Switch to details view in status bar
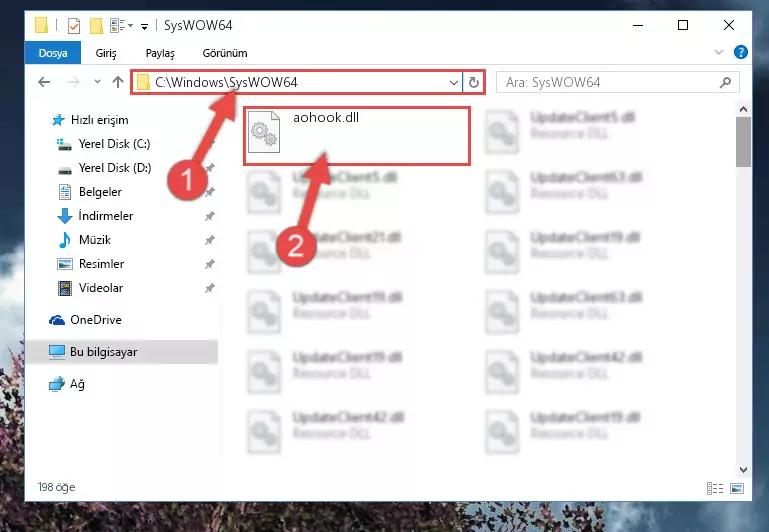The height and width of the screenshot is (532, 769). pos(715,488)
